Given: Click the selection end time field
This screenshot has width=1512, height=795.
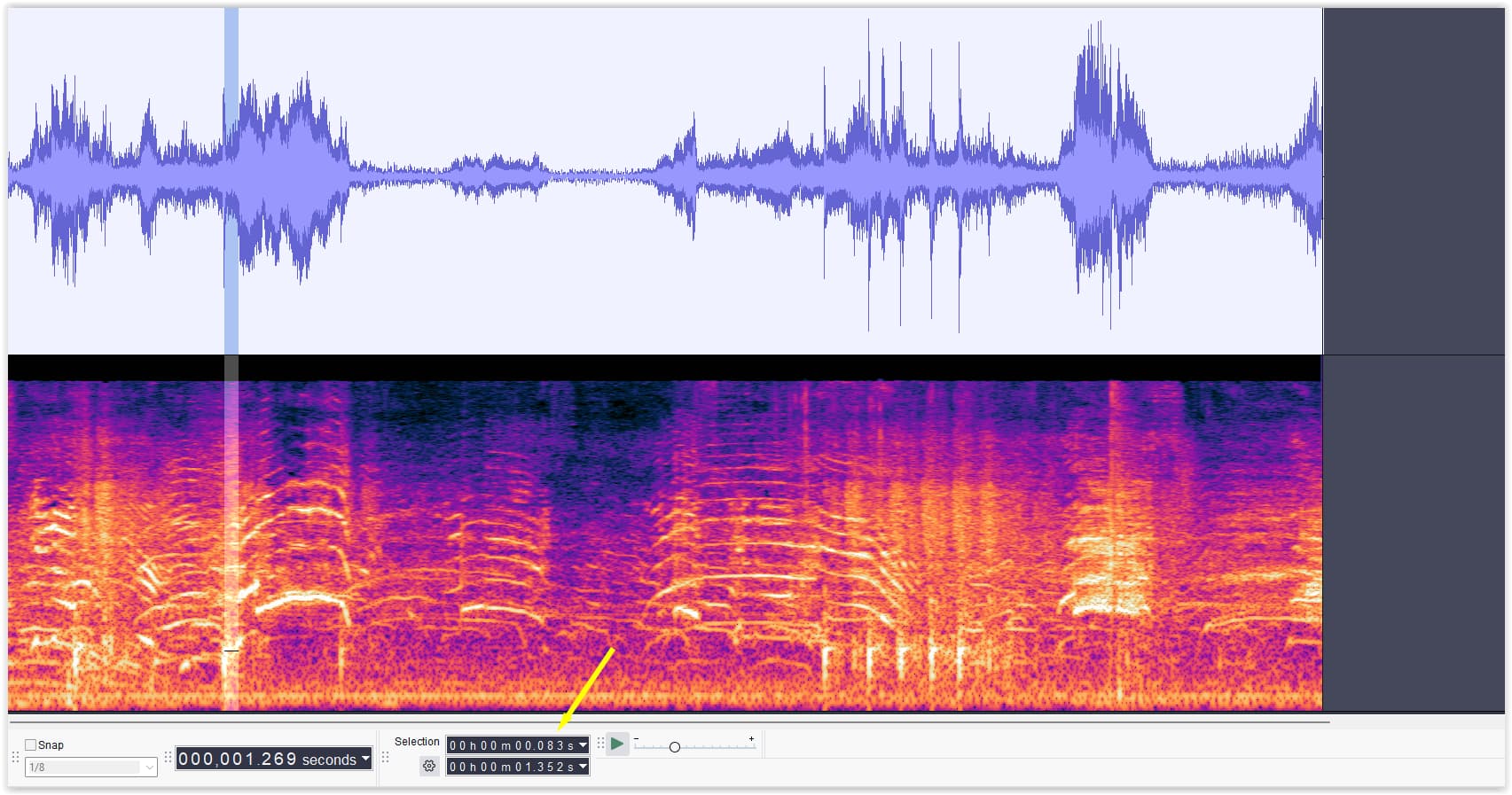Looking at the screenshot, I should tap(511, 767).
